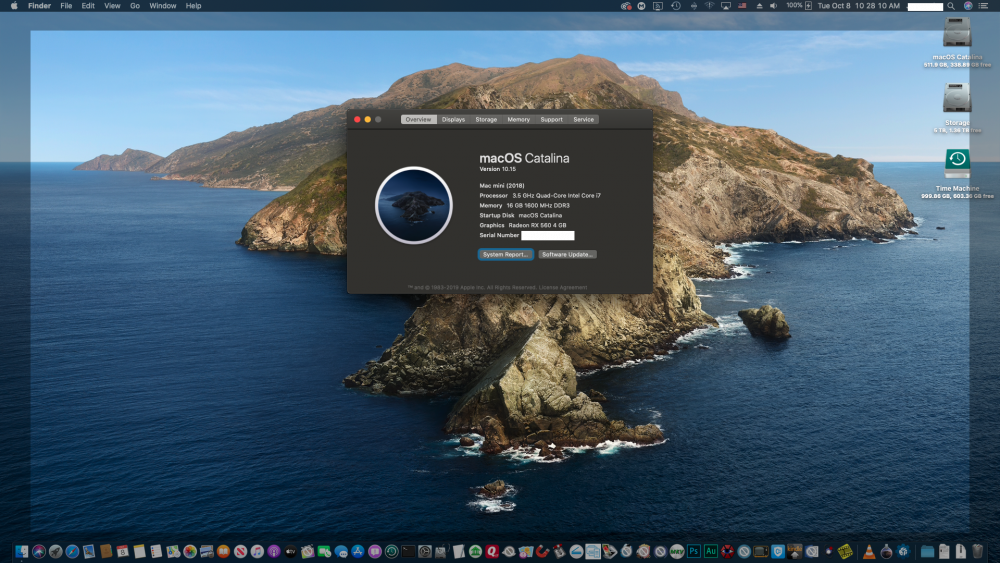Image resolution: width=1000 pixels, height=563 pixels.
Task: Open Calendar icon in the Dock
Action: 122,552
